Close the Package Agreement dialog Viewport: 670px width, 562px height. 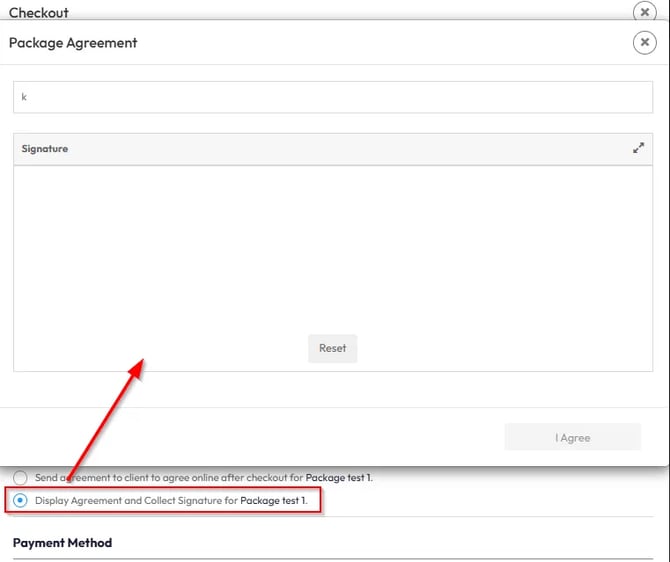coord(645,43)
